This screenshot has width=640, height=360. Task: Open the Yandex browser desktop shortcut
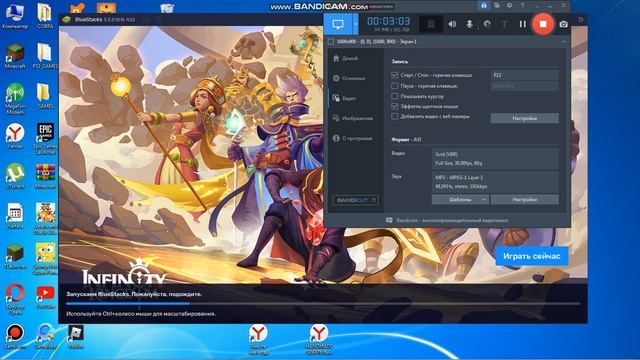15,136
